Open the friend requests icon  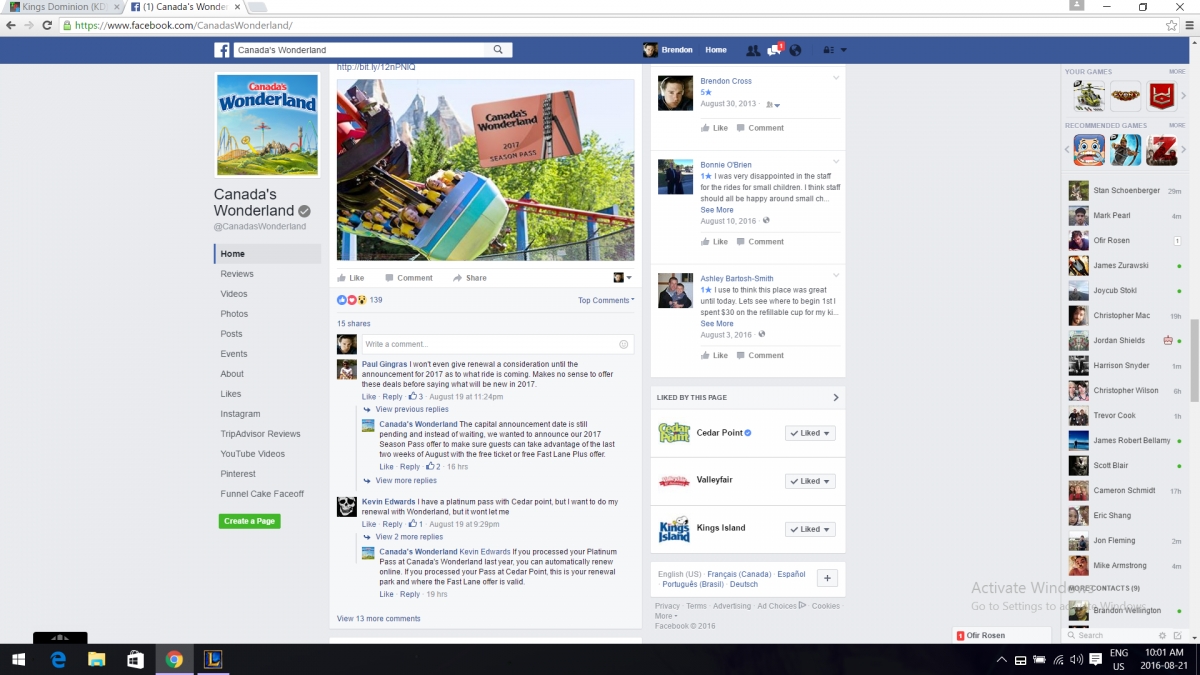(753, 50)
